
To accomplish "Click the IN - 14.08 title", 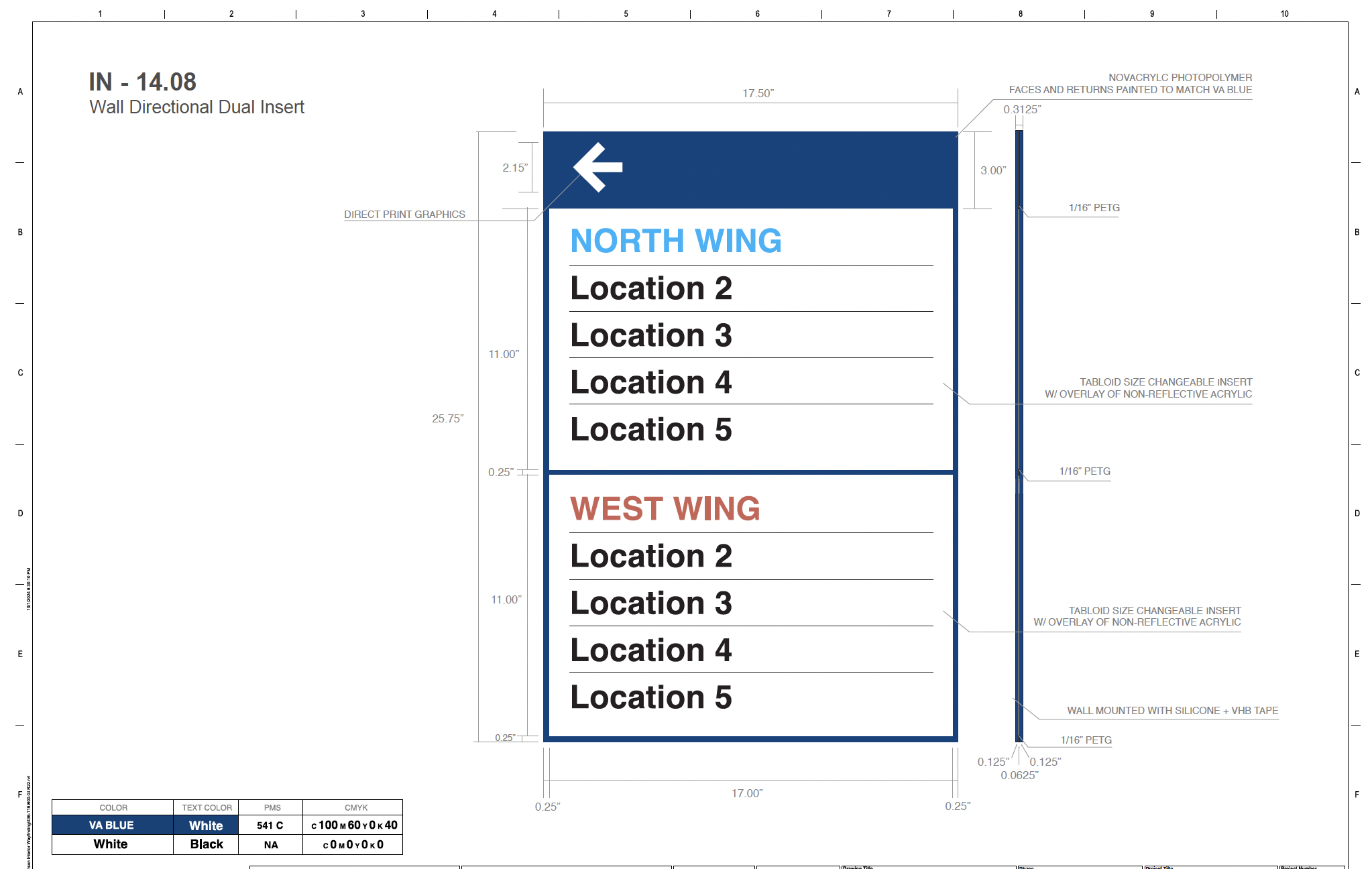I will pyautogui.click(x=142, y=82).
